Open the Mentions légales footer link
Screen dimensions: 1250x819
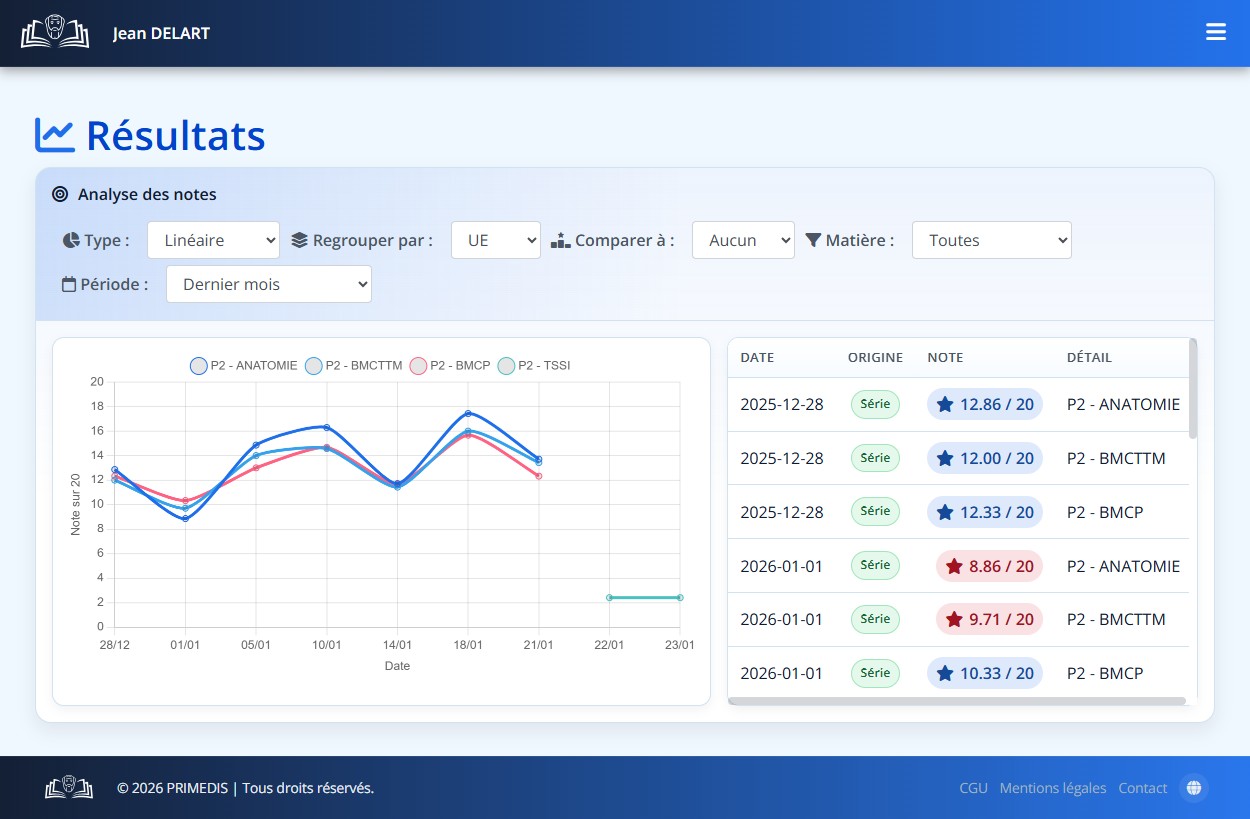[x=1052, y=788]
